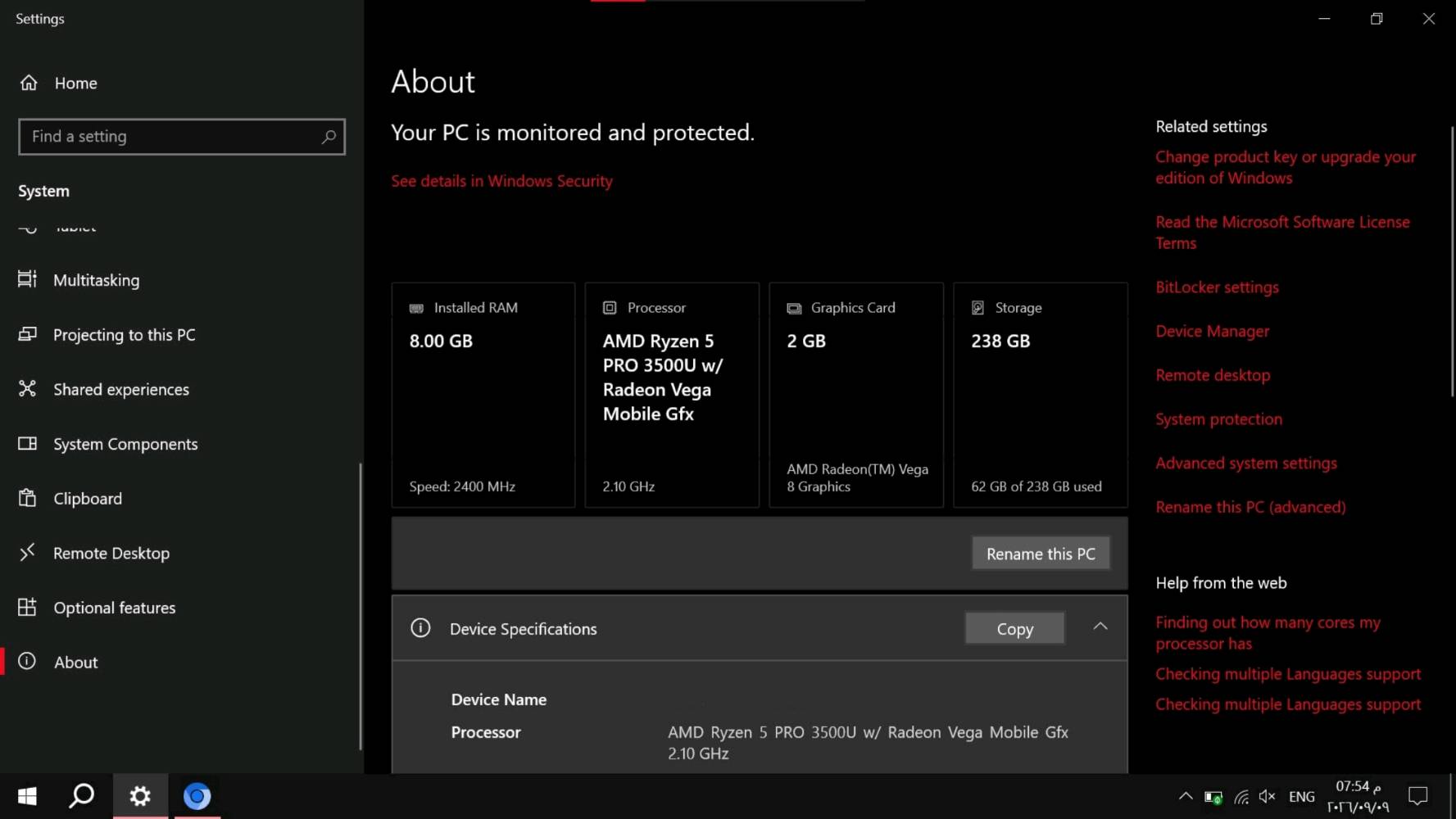This screenshot has width=1456, height=819.
Task: Click the battery status tray icon
Action: (1213, 797)
